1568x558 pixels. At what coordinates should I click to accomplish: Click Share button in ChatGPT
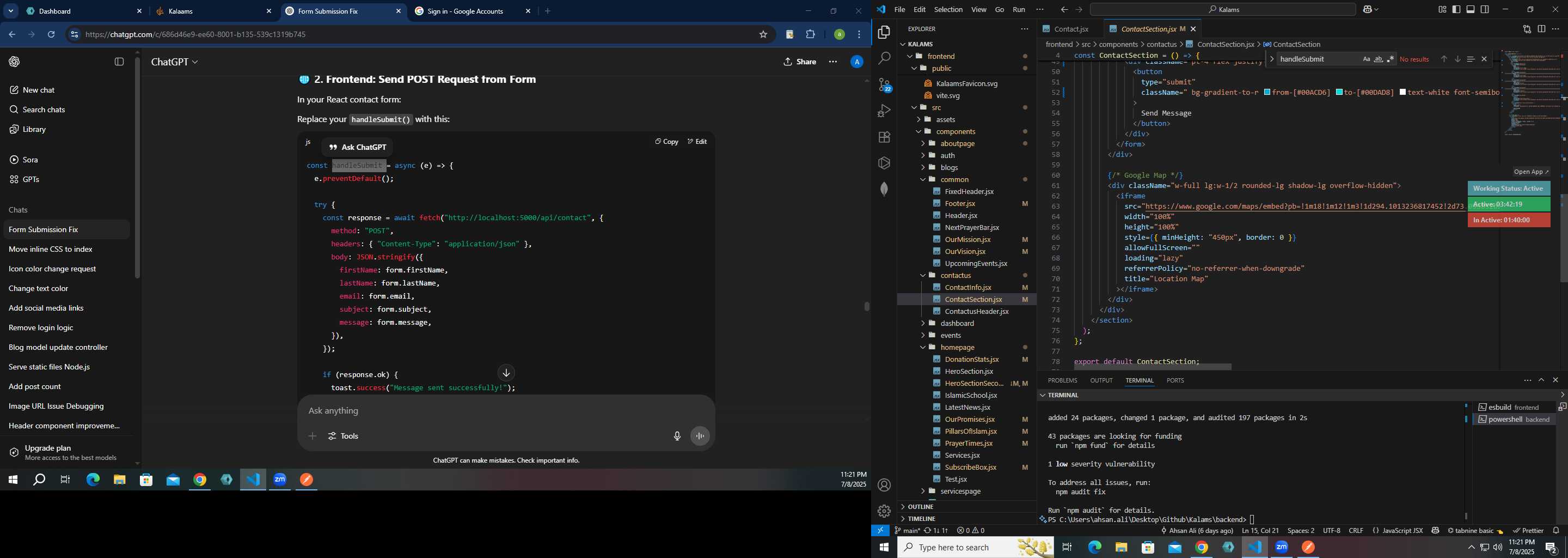[800, 62]
